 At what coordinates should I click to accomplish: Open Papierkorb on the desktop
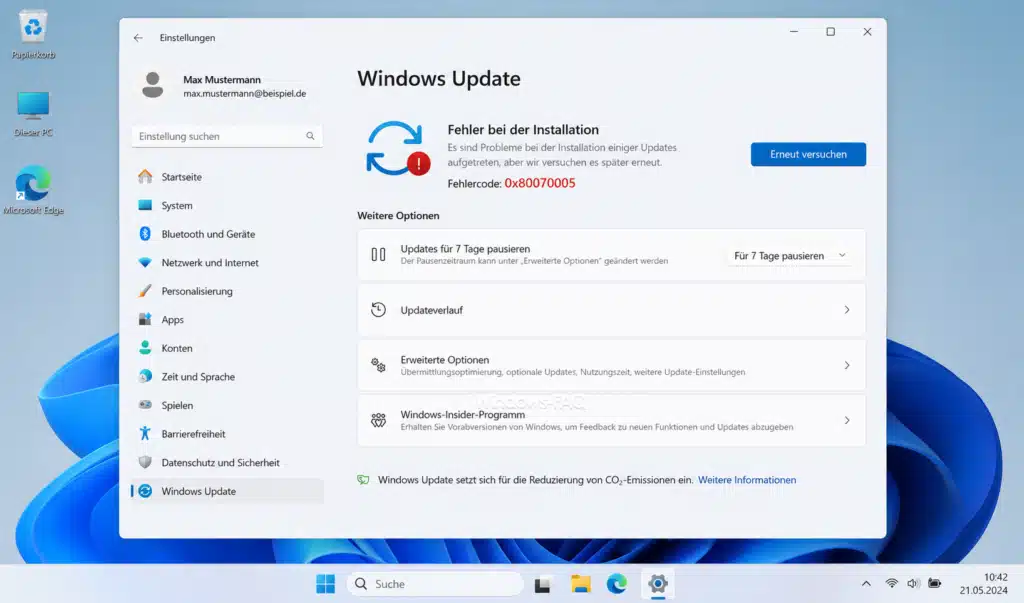point(33,35)
